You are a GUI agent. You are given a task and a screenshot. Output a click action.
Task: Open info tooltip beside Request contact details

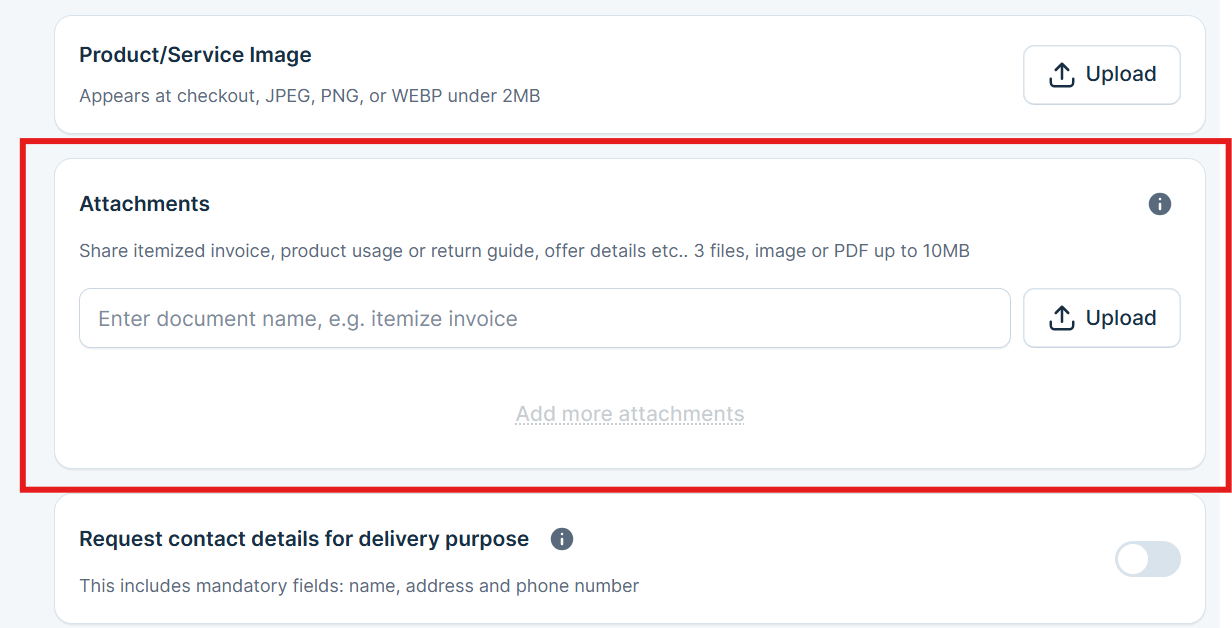point(562,539)
